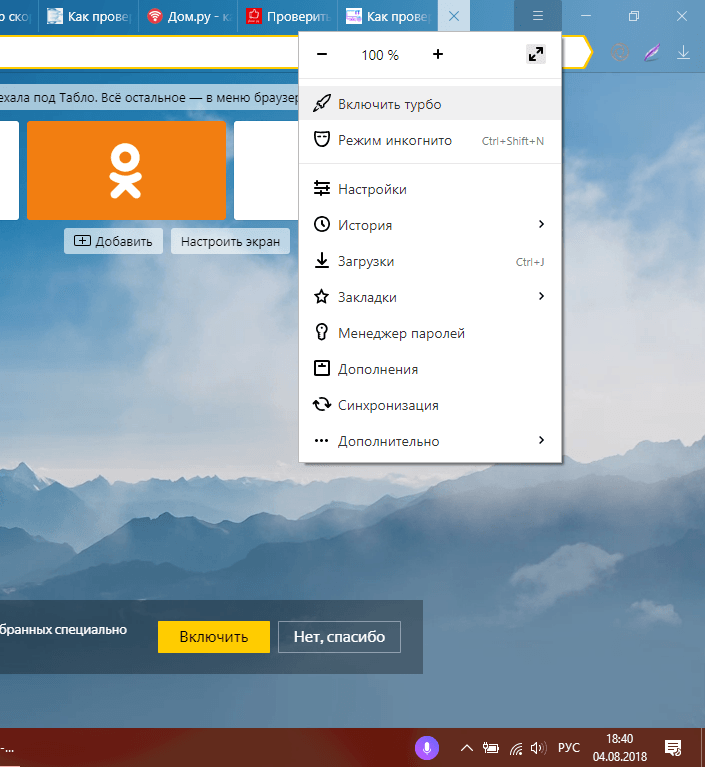Click the Нет, спасибо button
Screen dimensions: 705x767
(x=340, y=637)
